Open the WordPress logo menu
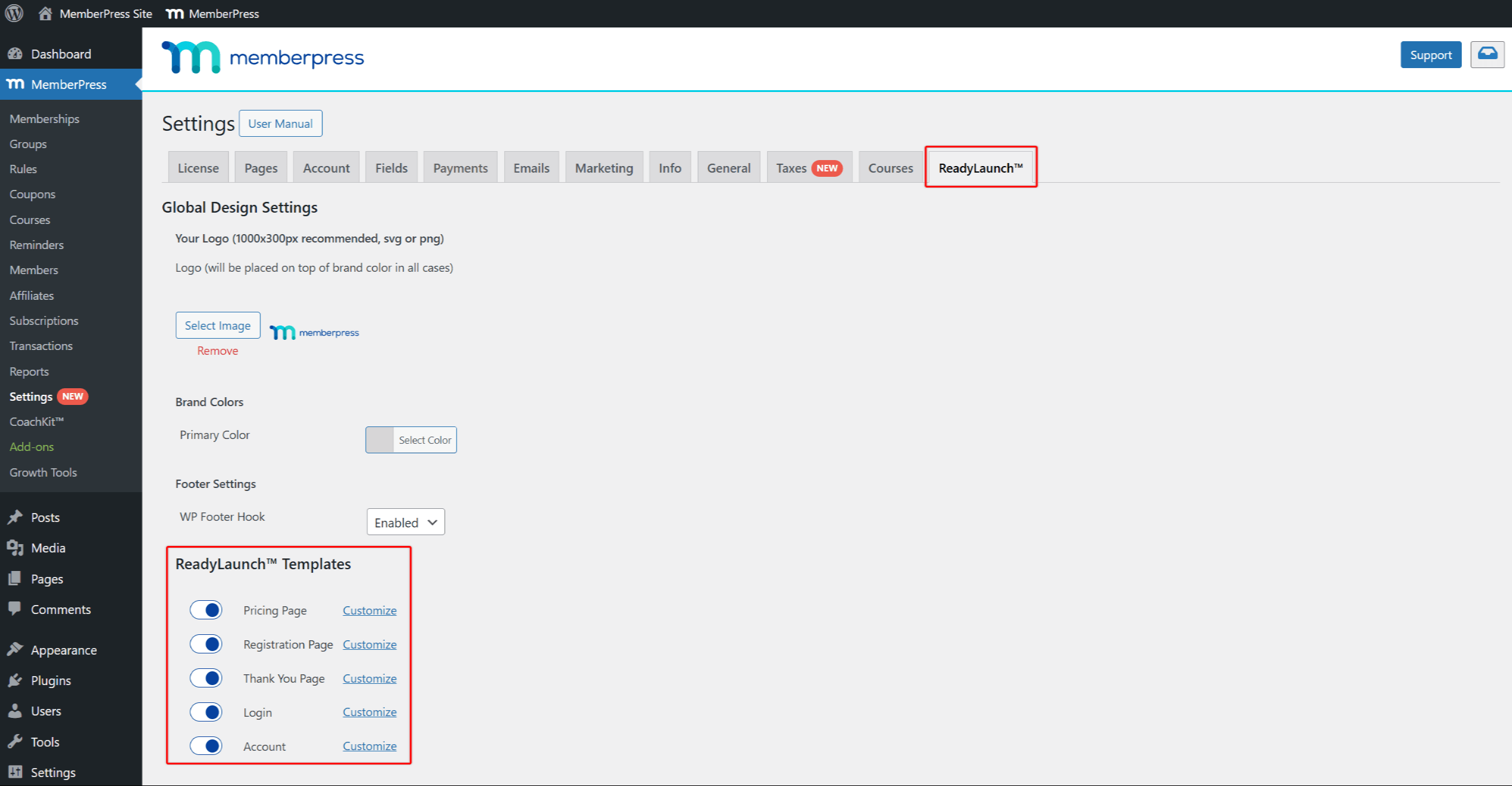This screenshot has height=786, width=1512. coord(14,13)
